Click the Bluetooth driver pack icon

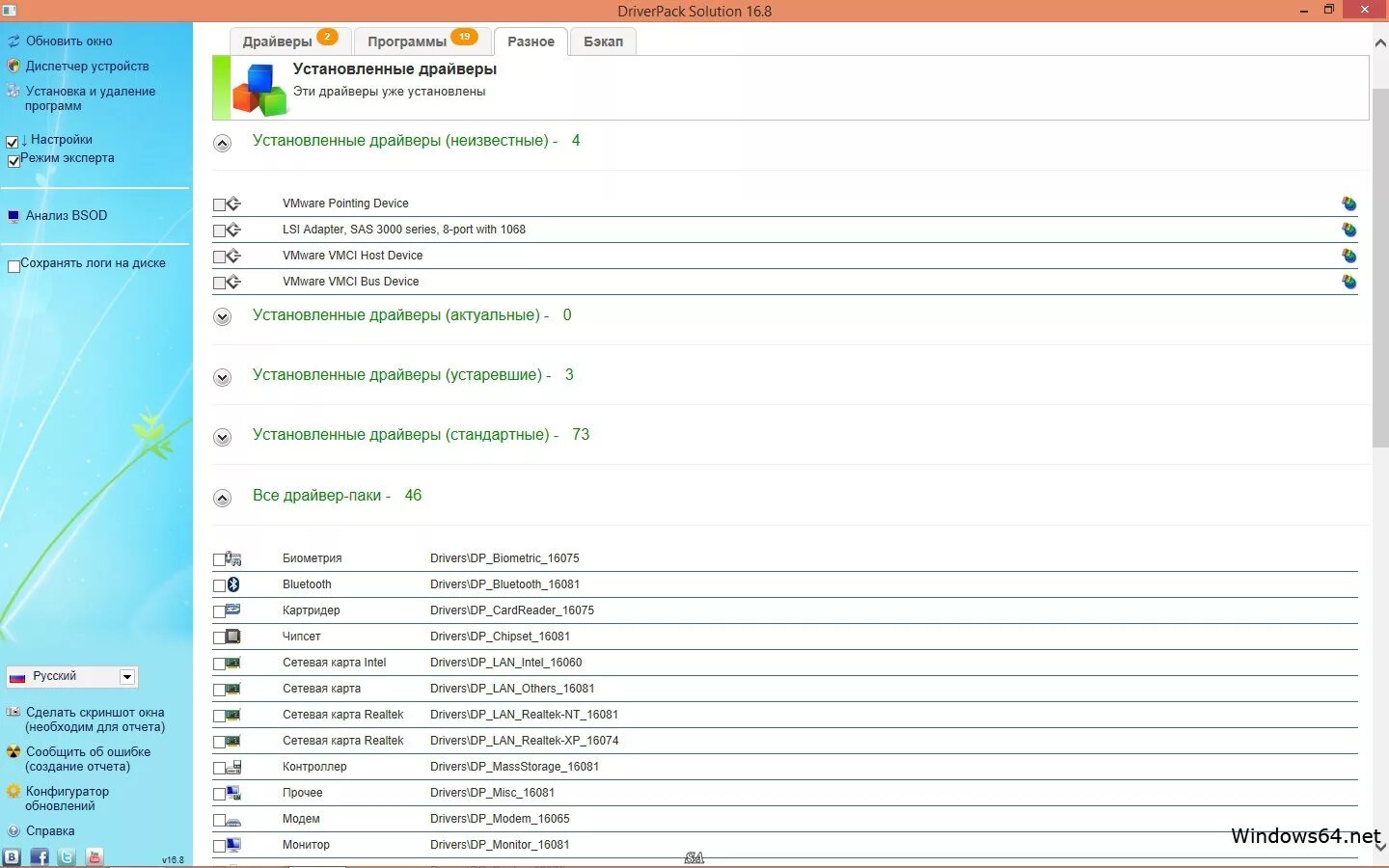pos(233,584)
